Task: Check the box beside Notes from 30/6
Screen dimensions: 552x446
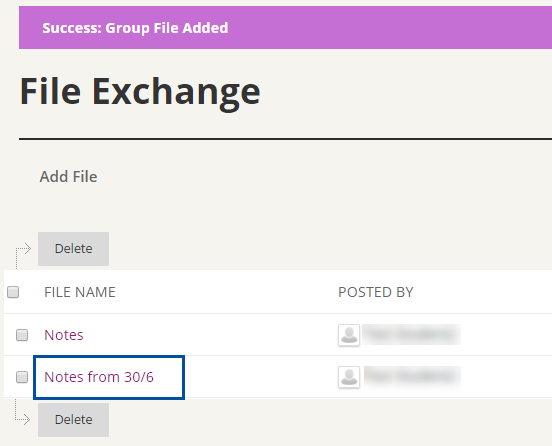Action: coord(22,377)
